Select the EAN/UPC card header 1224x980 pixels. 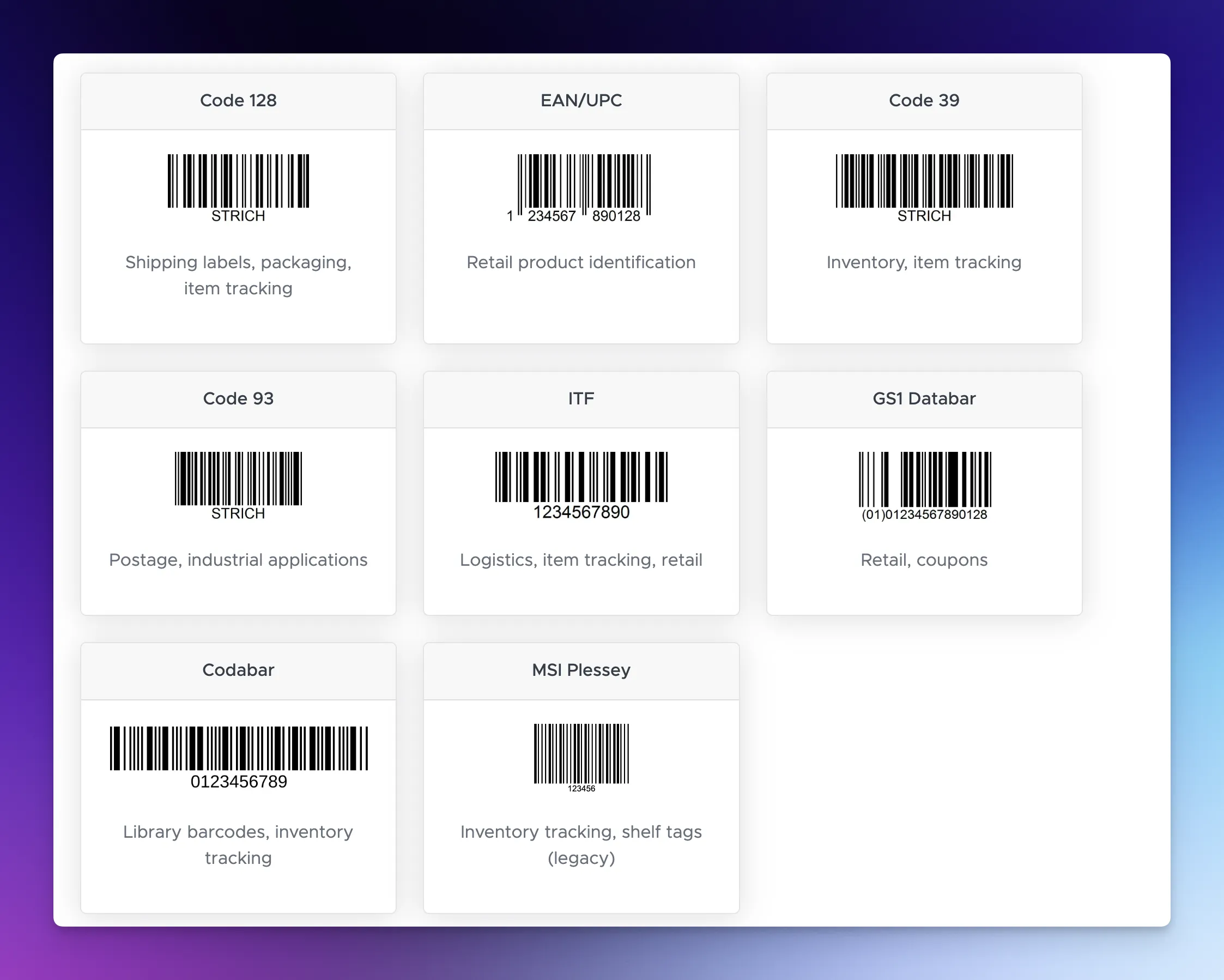point(581,100)
